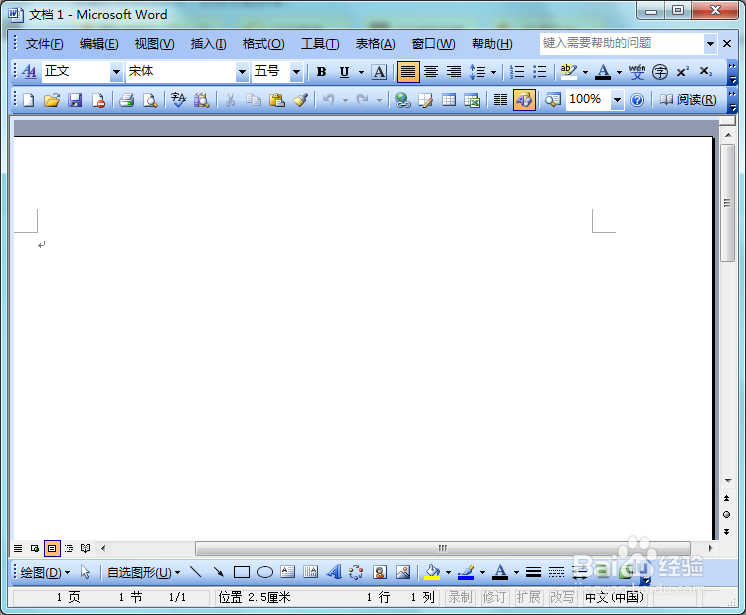Image resolution: width=746 pixels, height=615 pixels.
Task: Toggle Bold formatting
Action: [x=321, y=72]
